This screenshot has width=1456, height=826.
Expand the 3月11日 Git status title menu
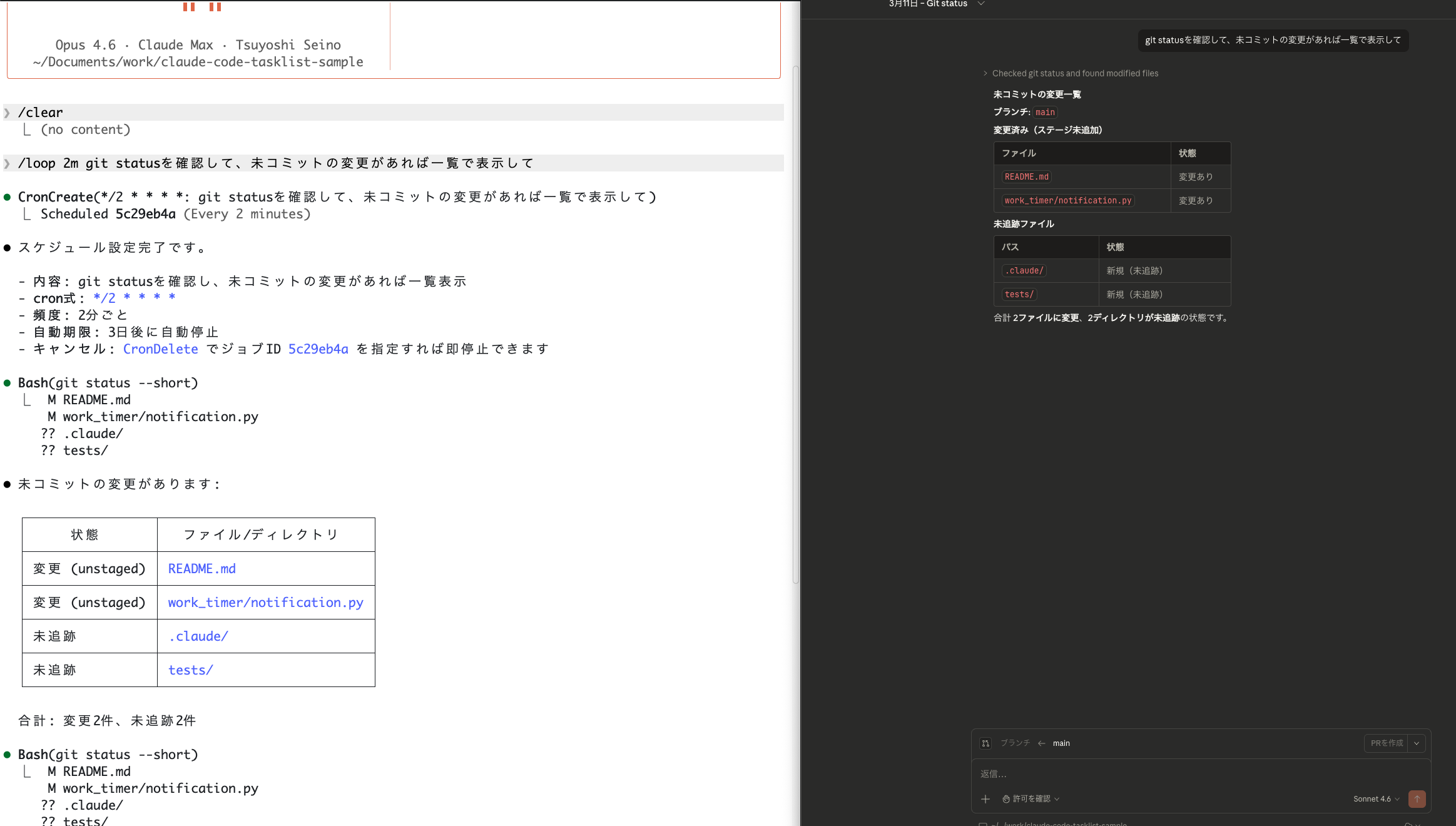pyautogui.click(x=981, y=4)
